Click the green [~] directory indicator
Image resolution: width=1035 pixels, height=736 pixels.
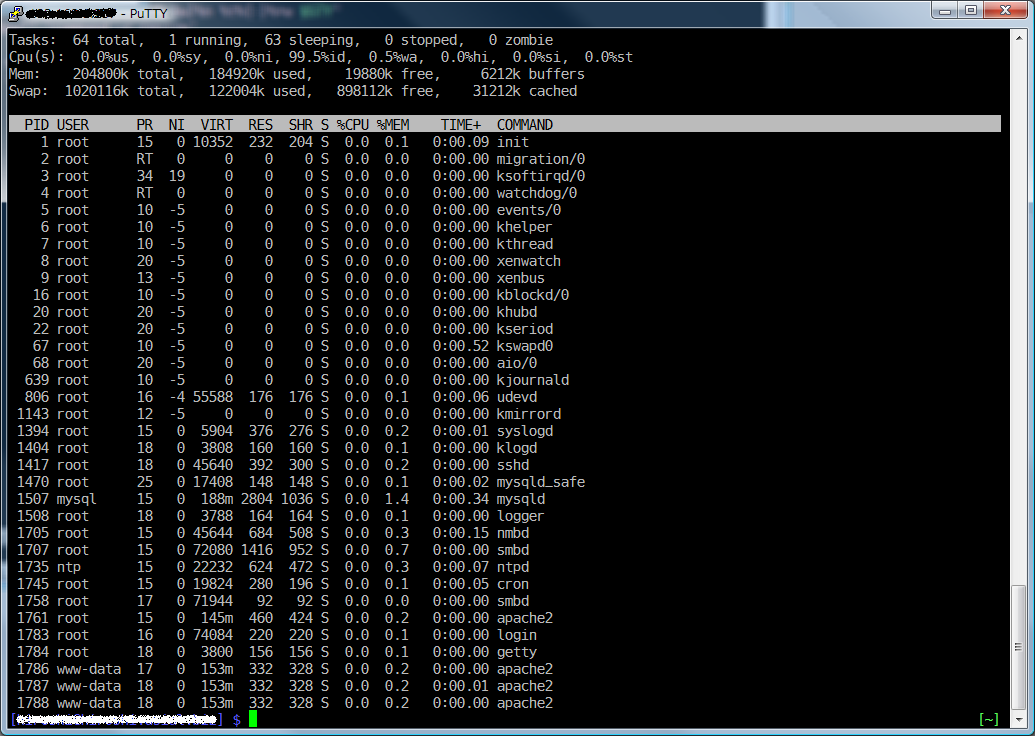point(989,719)
